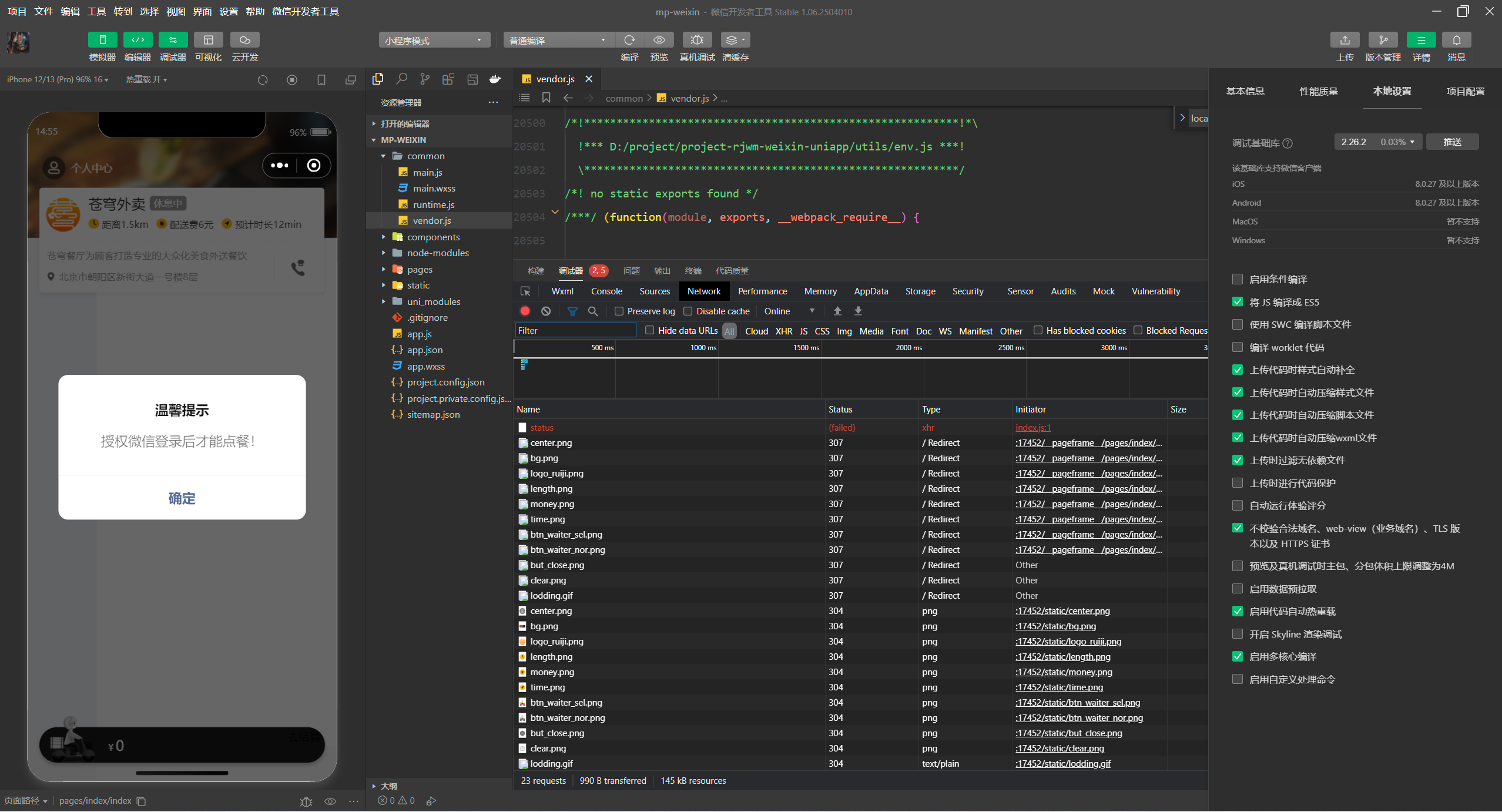Open 版本管理 version control

click(1383, 40)
